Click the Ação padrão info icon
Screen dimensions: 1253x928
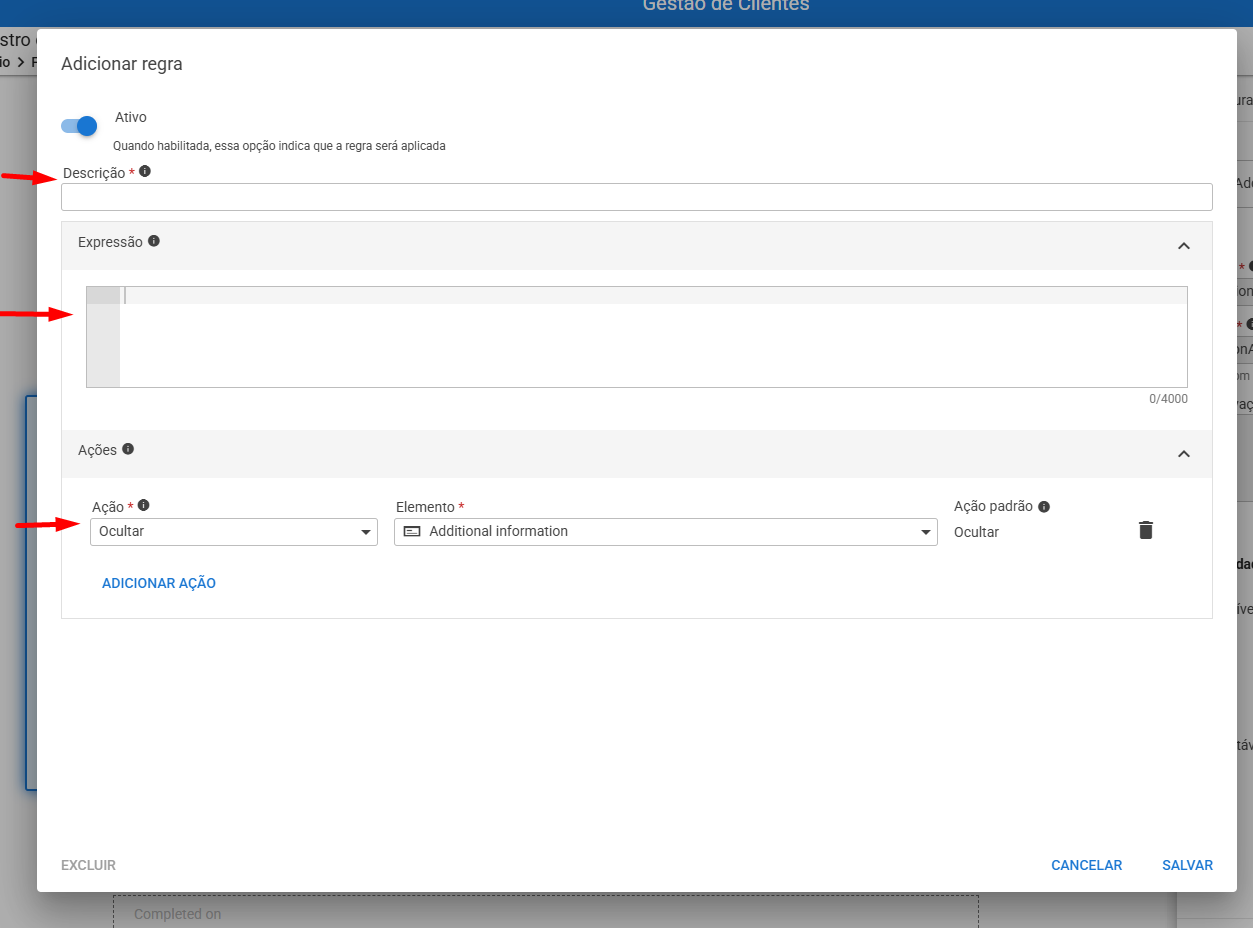[x=1044, y=507]
